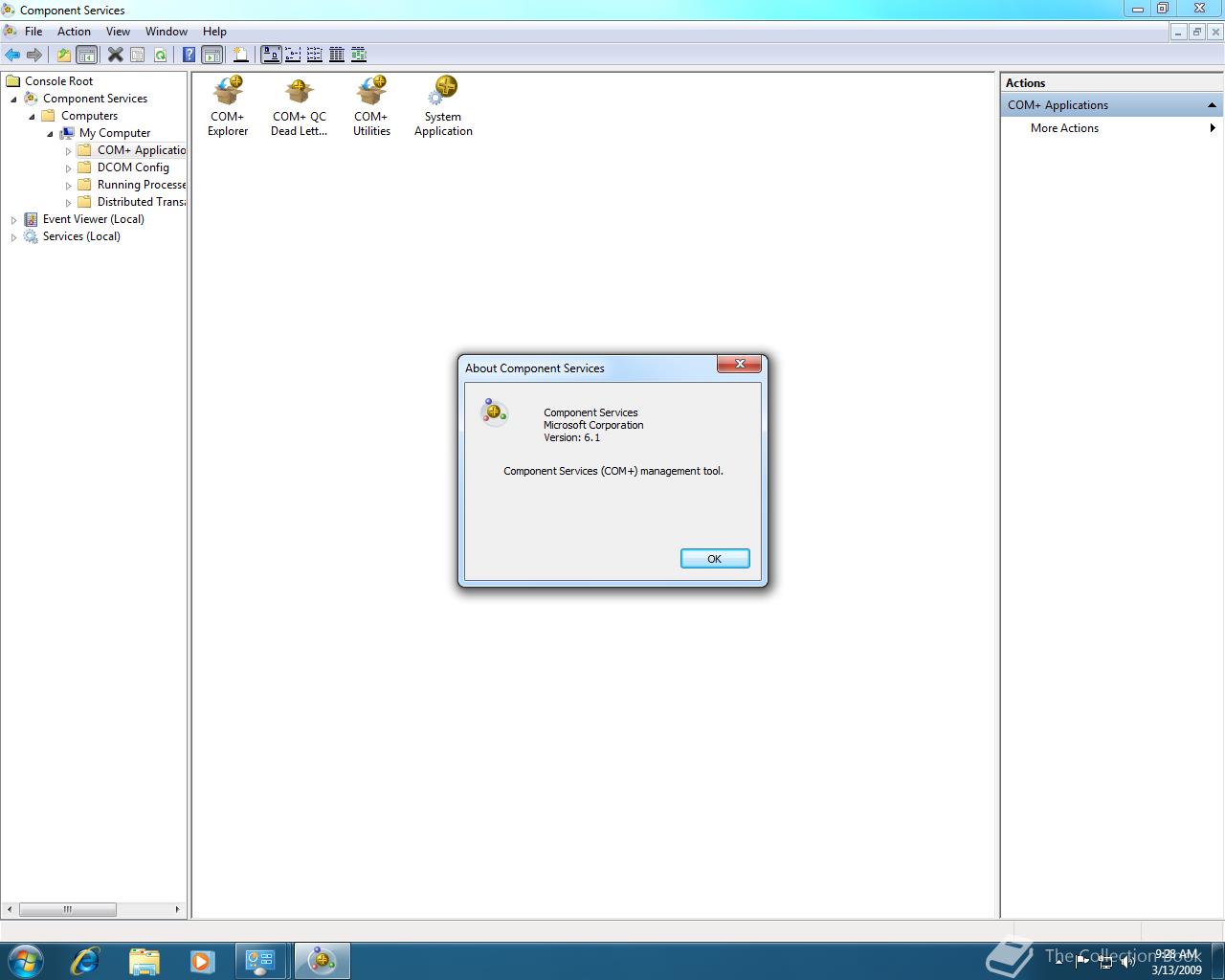Expand the Distributed Transaction tree node
The height and width of the screenshot is (980, 1225).
click(x=68, y=203)
